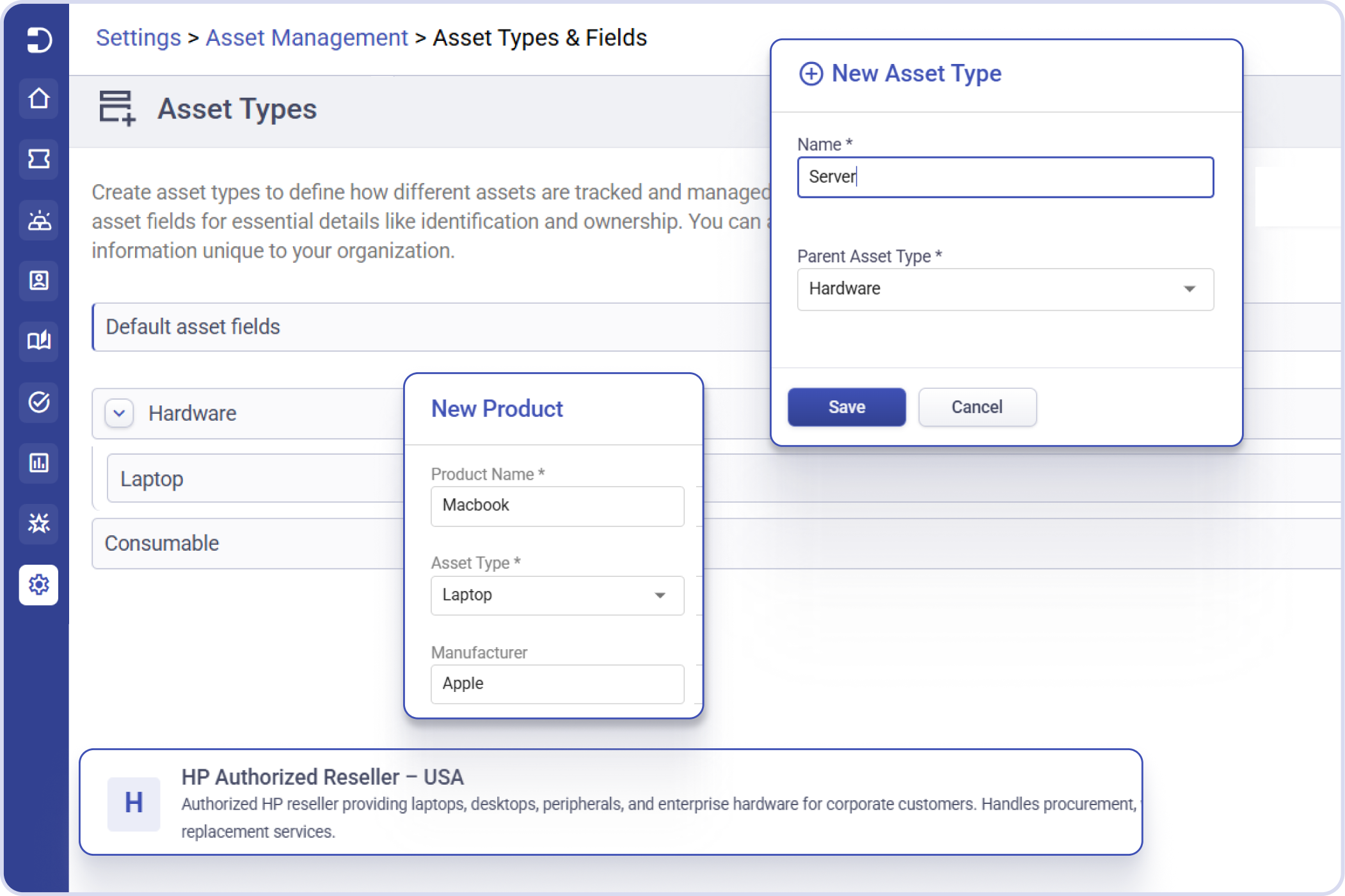The height and width of the screenshot is (896, 1345).
Task: Select the Laptop asset type row
Action: coord(255,478)
